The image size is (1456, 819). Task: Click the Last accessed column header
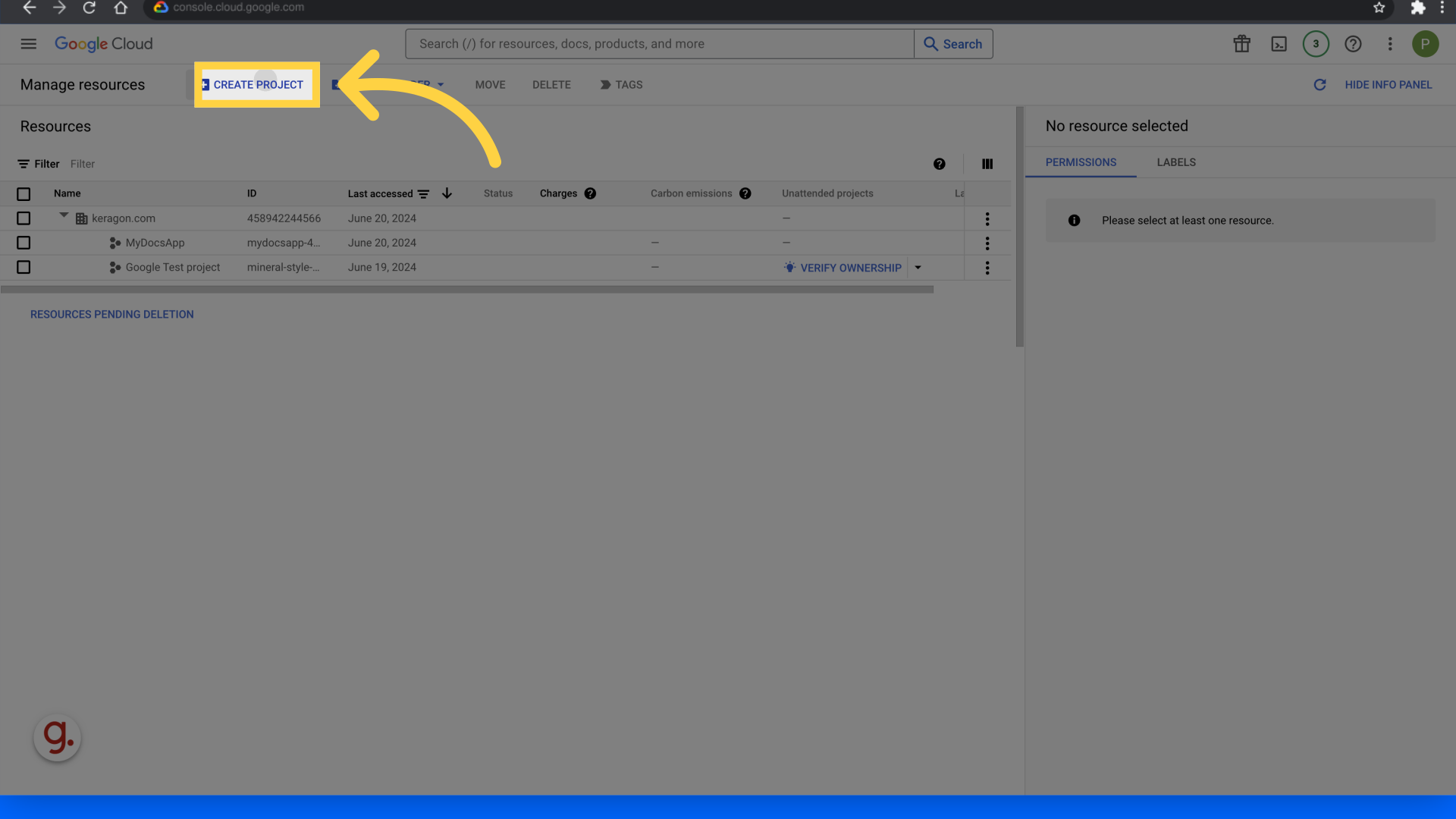point(380,194)
